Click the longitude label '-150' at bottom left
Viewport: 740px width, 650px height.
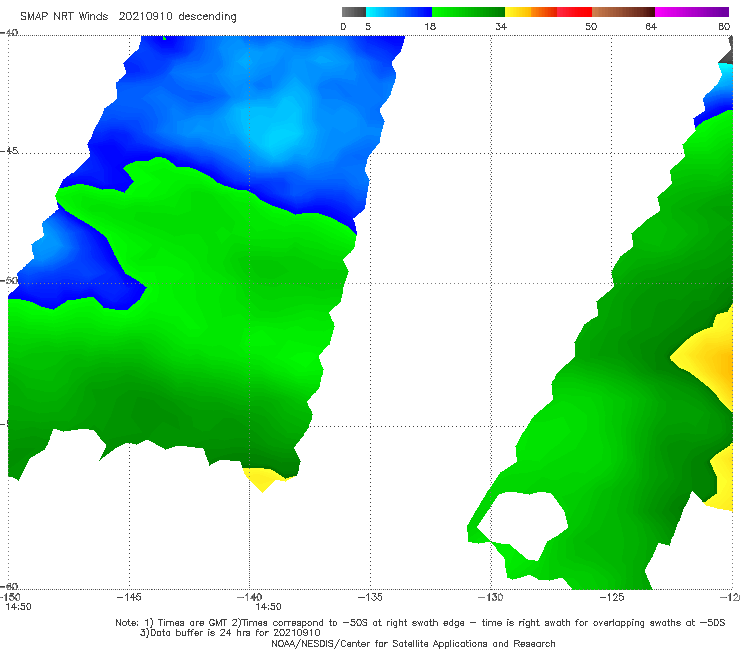click(10, 597)
